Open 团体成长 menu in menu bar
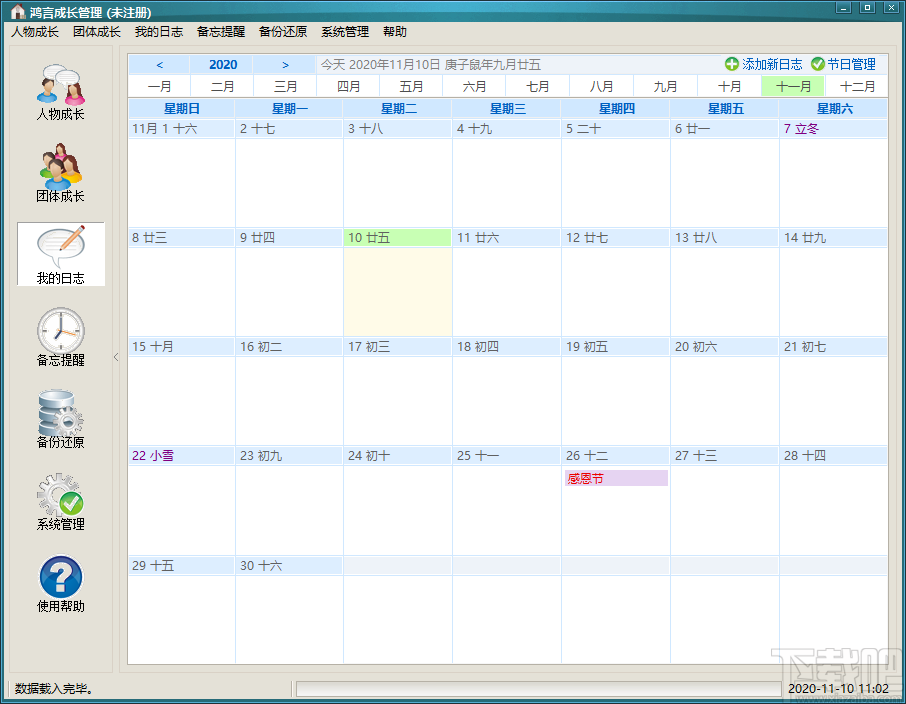The image size is (906, 704). pos(96,32)
